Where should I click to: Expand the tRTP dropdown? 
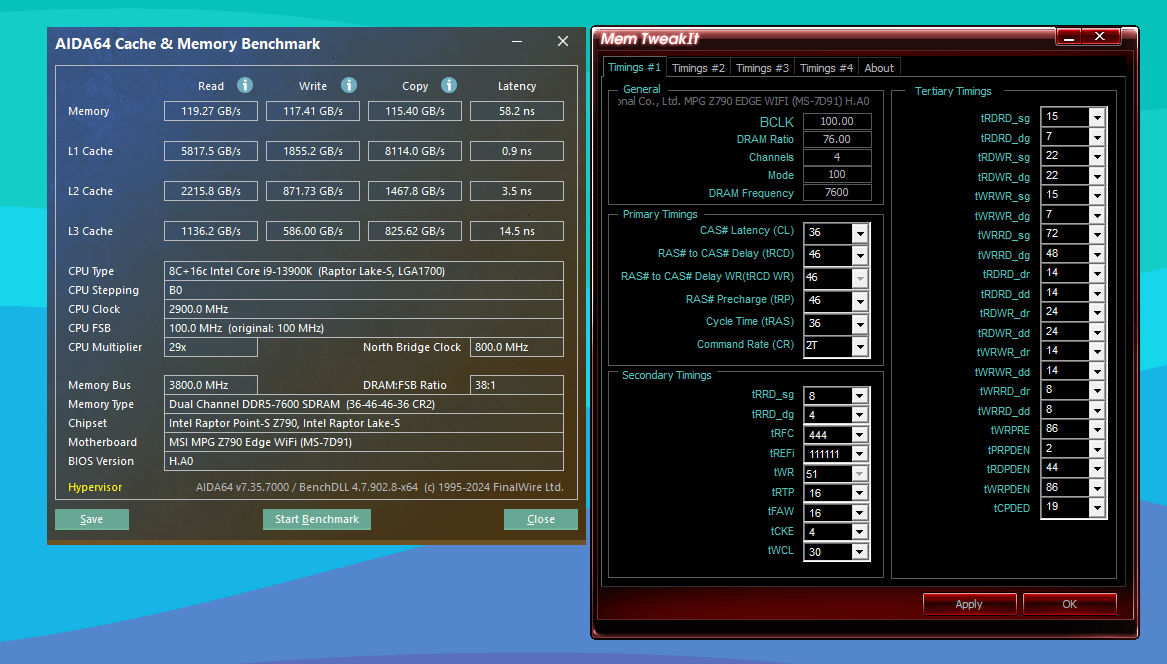[860, 494]
